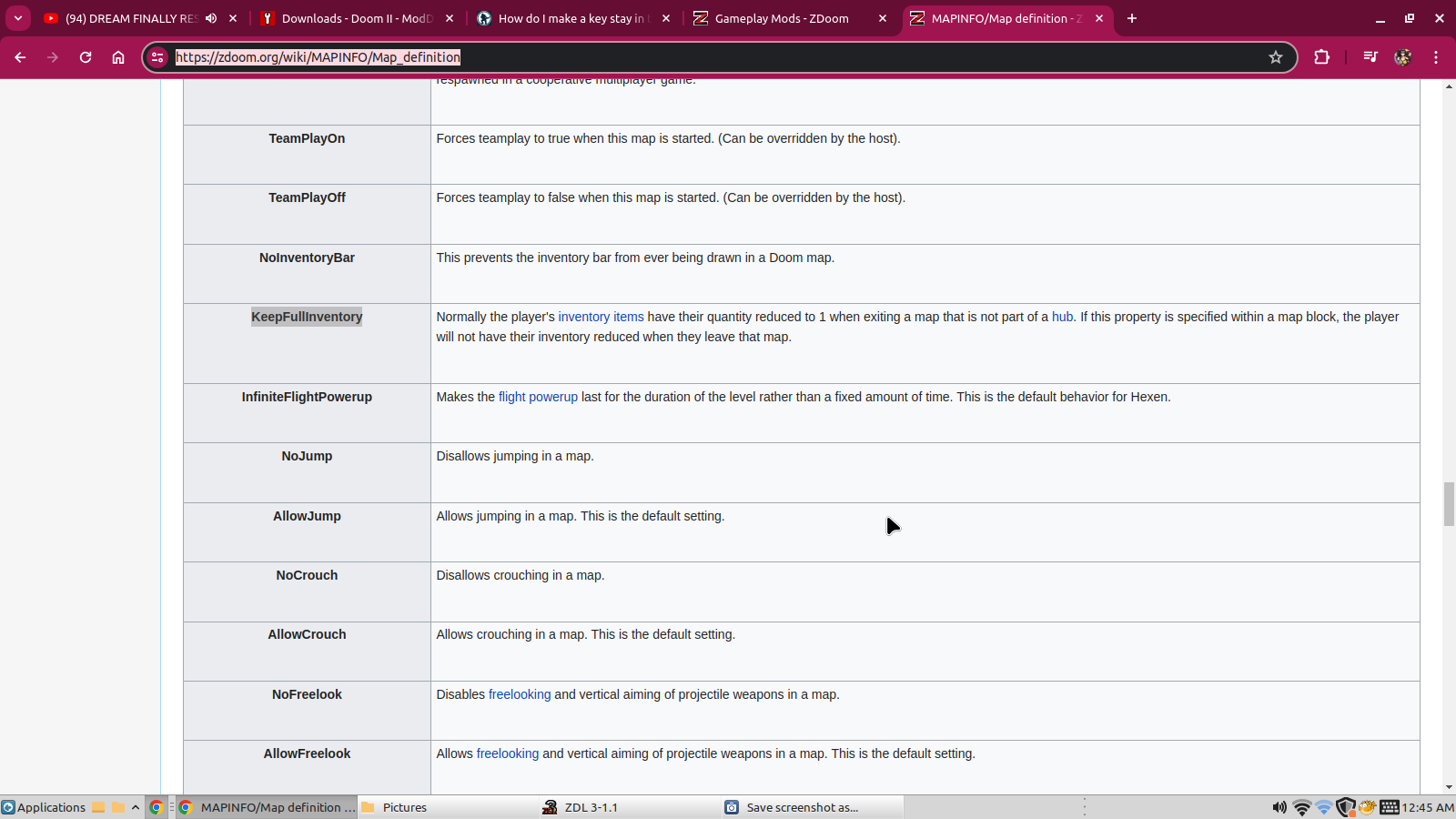The image size is (1456, 819).
Task: Mute the YouTube tab audio
Action: (211, 18)
